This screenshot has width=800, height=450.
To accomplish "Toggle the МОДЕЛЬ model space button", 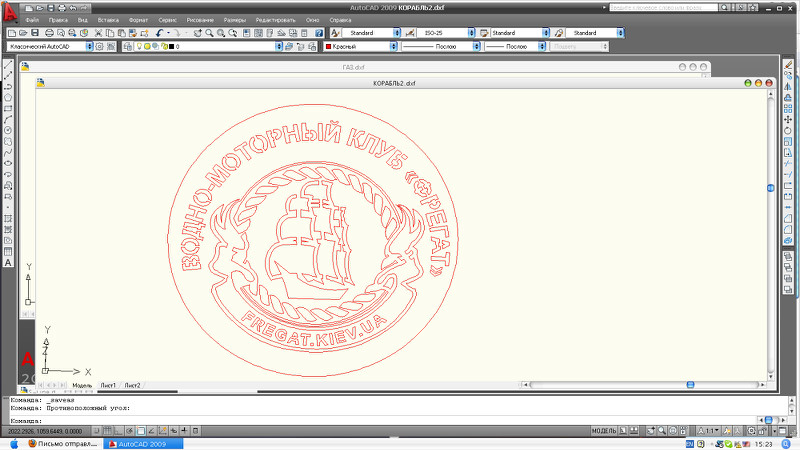I will (x=604, y=429).
